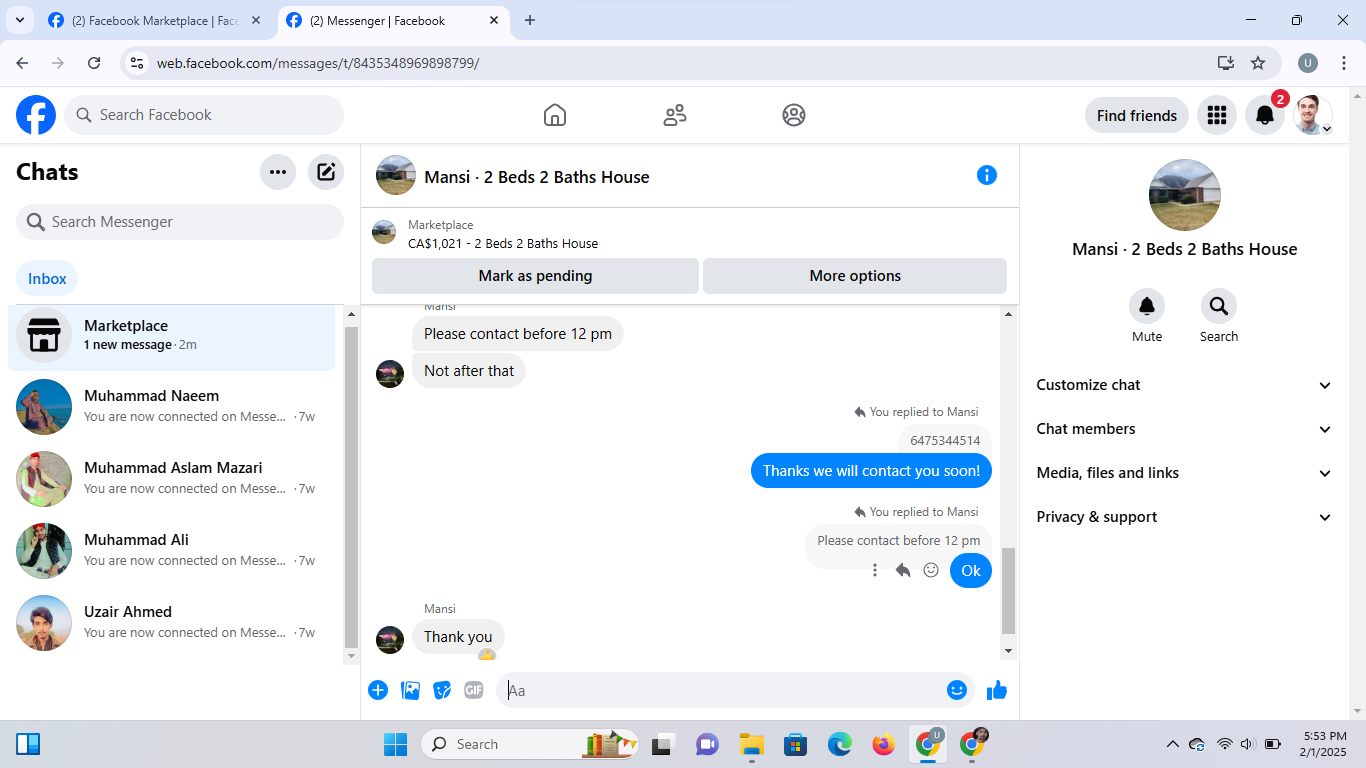This screenshot has height=768, width=1366.
Task: Bookmark this tab with star icon
Action: pos(1258,63)
